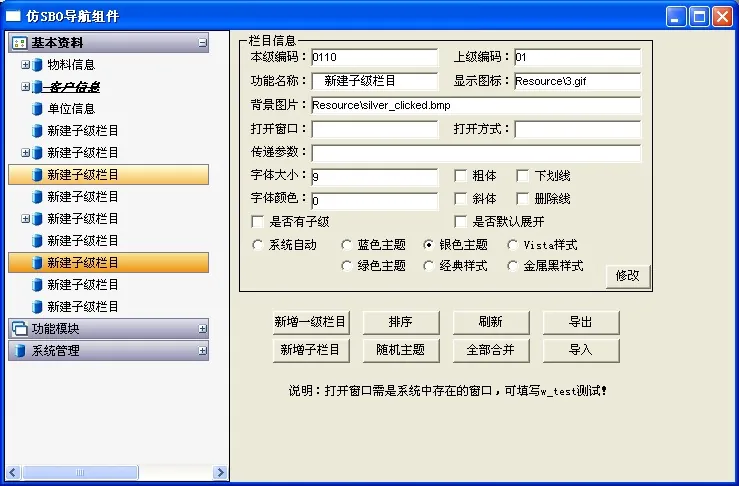The height and width of the screenshot is (486, 739).
Task: Select the 基本资料 navigation group header
Action: click(x=108, y=43)
